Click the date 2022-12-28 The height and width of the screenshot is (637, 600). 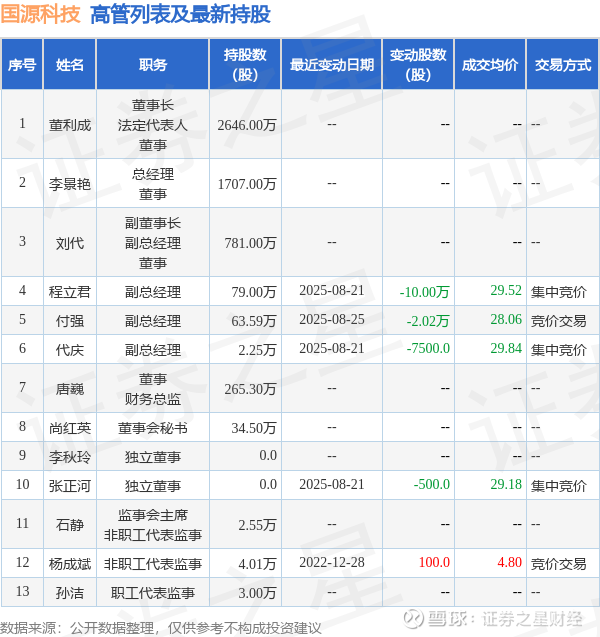point(332,562)
